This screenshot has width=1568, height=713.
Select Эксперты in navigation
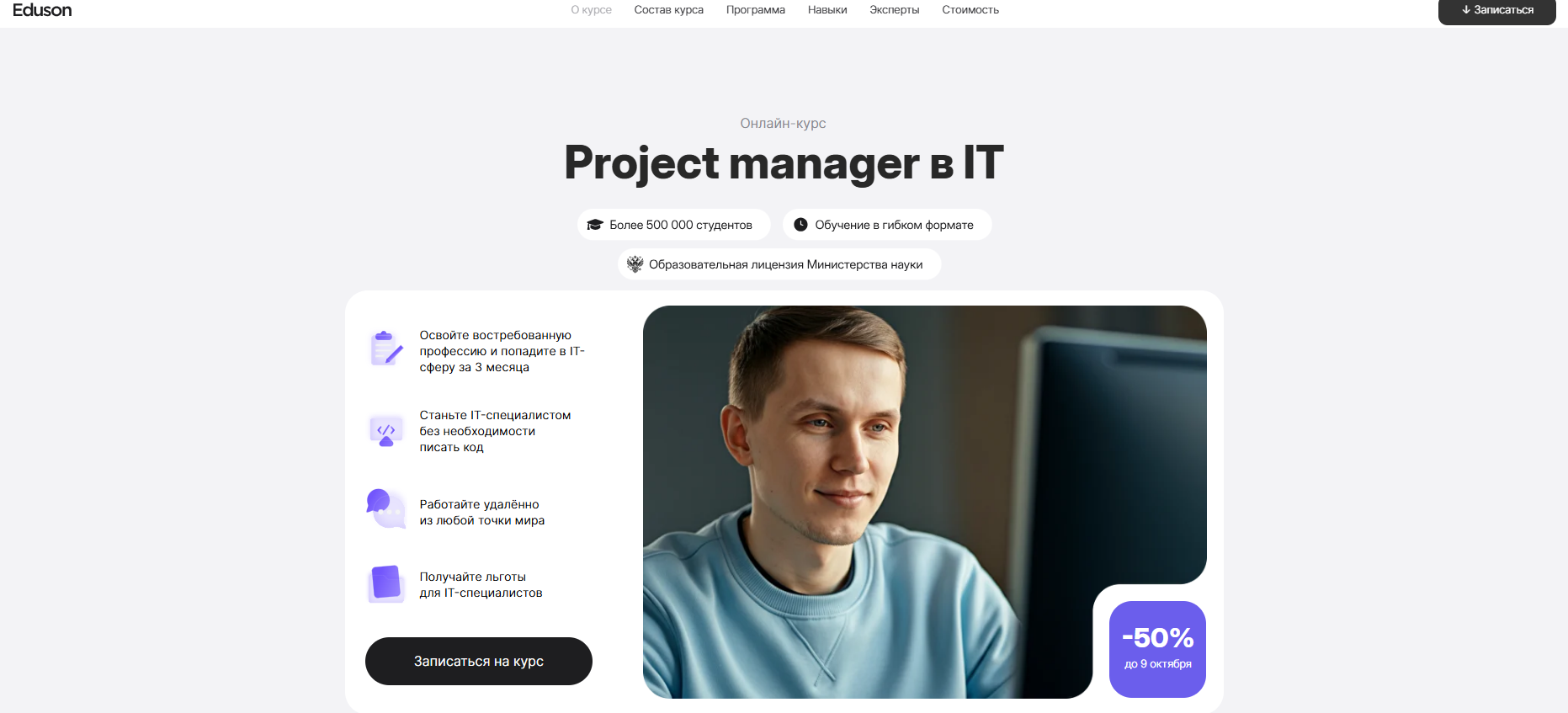[x=895, y=10]
